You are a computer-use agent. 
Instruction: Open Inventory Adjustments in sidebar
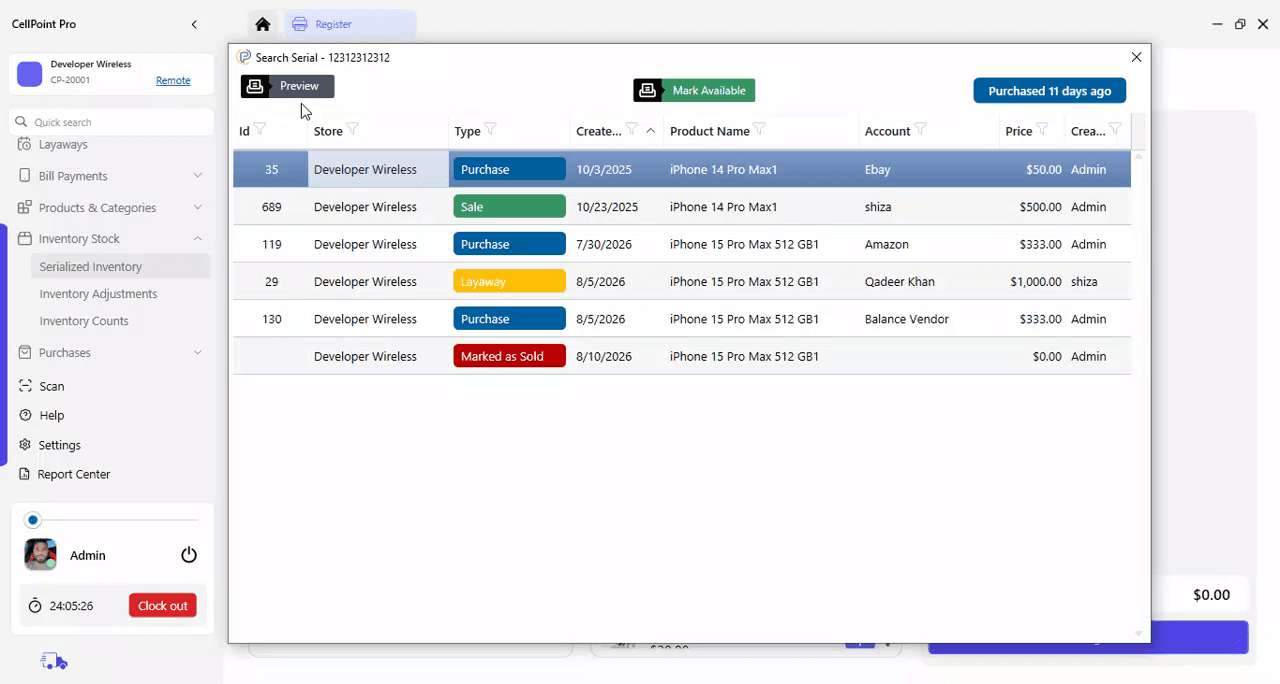point(98,294)
